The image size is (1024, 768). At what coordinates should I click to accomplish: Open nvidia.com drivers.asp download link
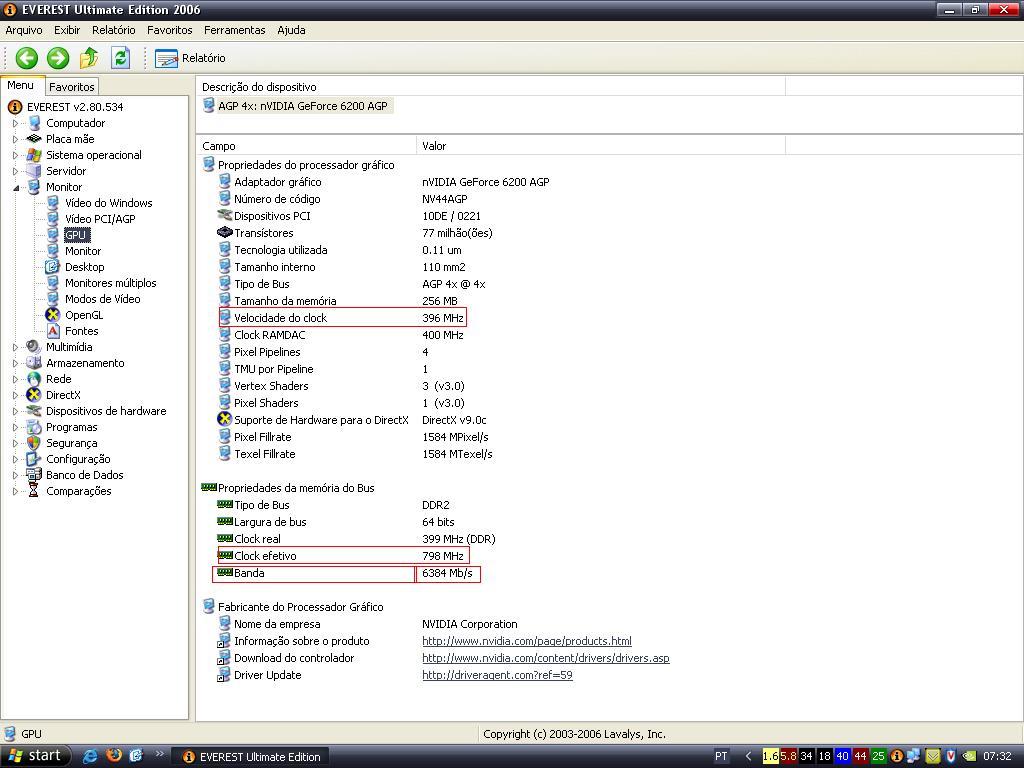coord(545,658)
